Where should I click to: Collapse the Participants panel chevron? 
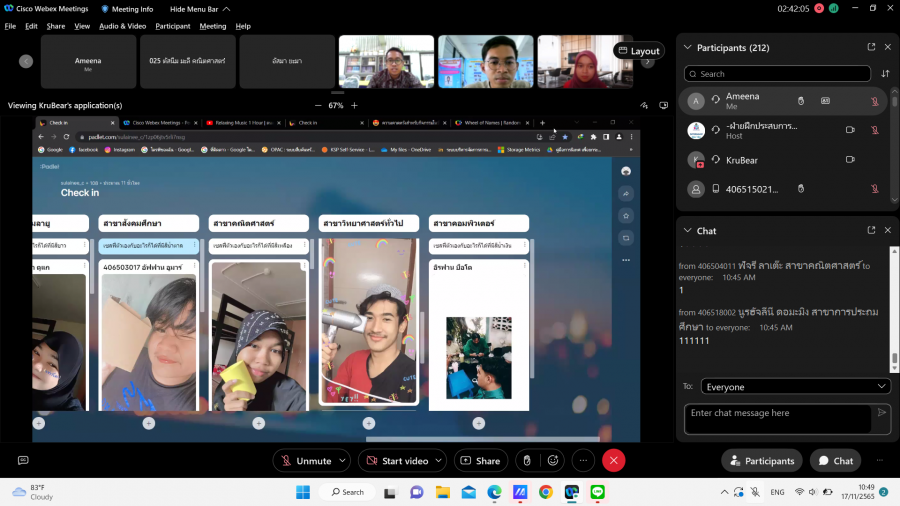[x=686, y=47]
